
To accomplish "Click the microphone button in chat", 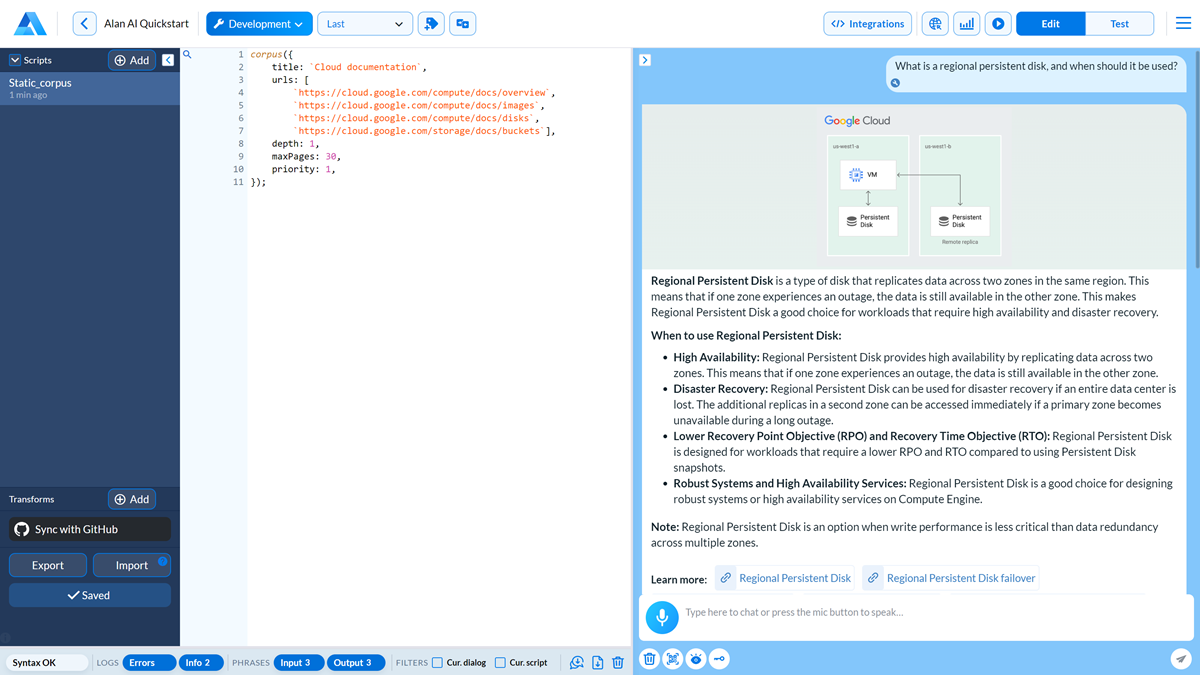I will pos(661,617).
